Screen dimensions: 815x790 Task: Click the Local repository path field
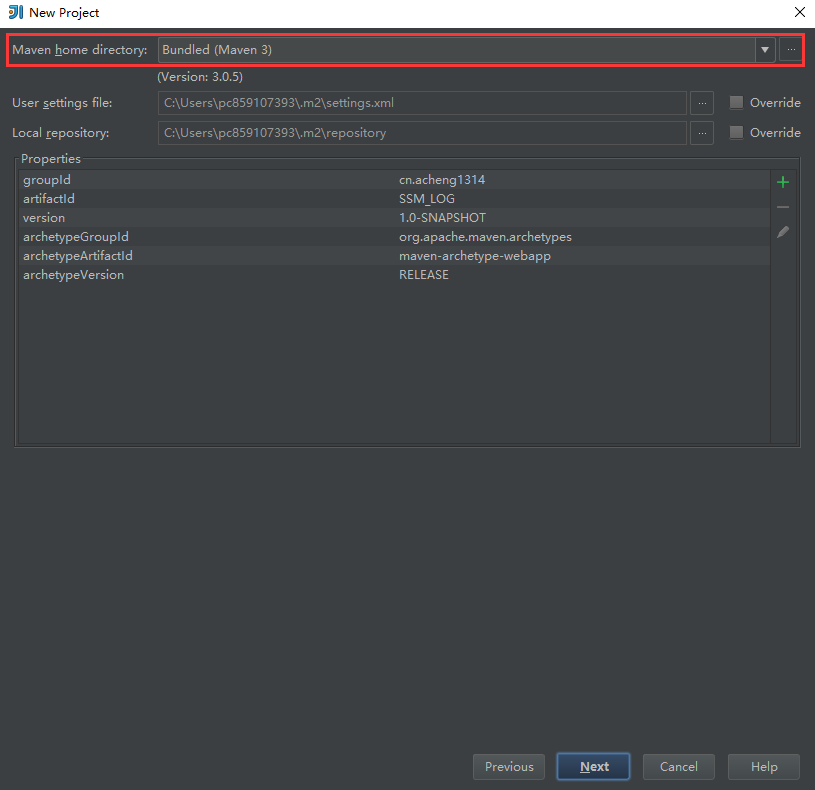point(422,133)
